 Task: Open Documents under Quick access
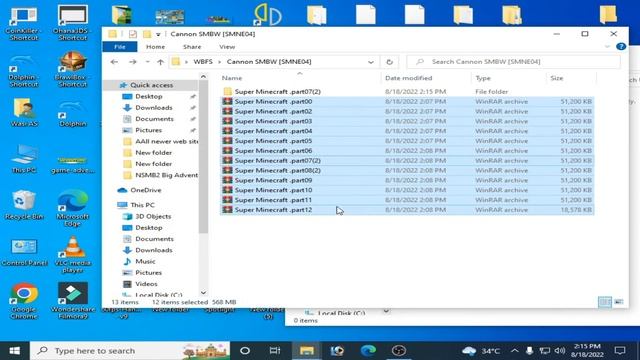(x=154, y=119)
